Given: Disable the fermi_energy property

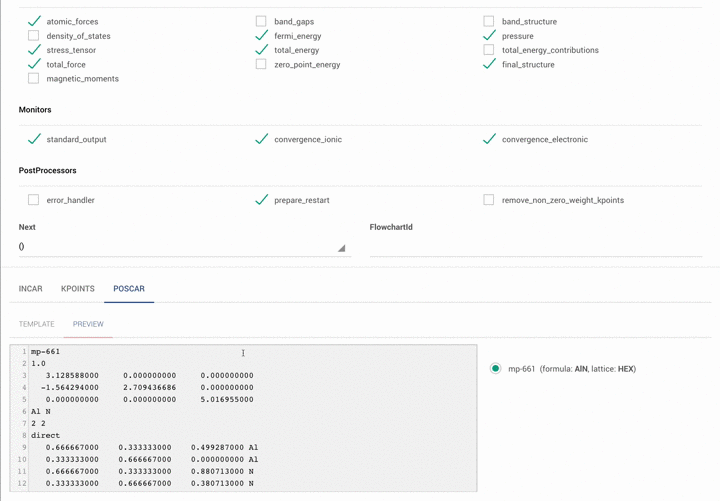Looking at the screenshot, I should (x=261, y=36).
